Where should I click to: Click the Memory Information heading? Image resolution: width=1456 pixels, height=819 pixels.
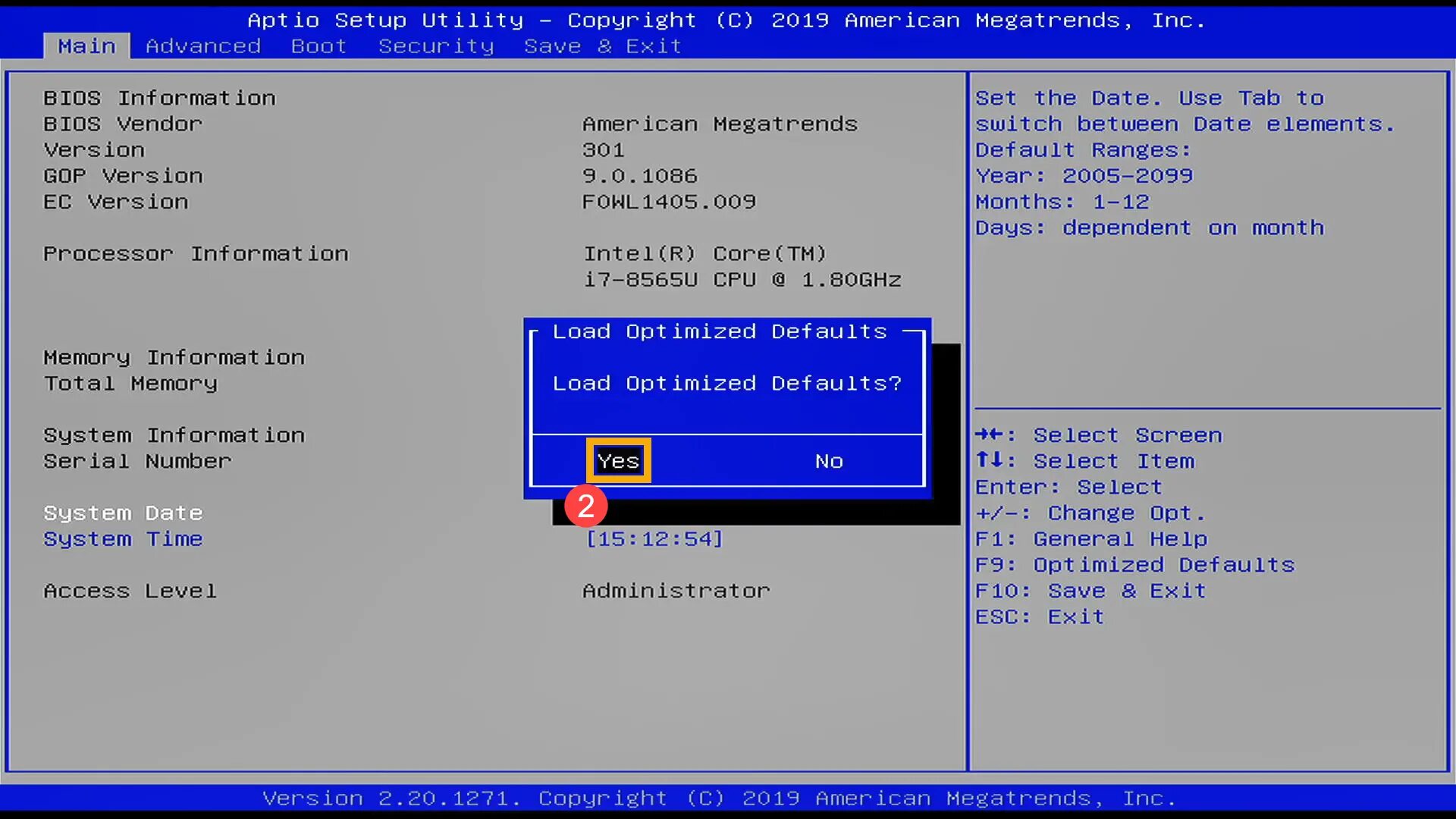(174, 357)
